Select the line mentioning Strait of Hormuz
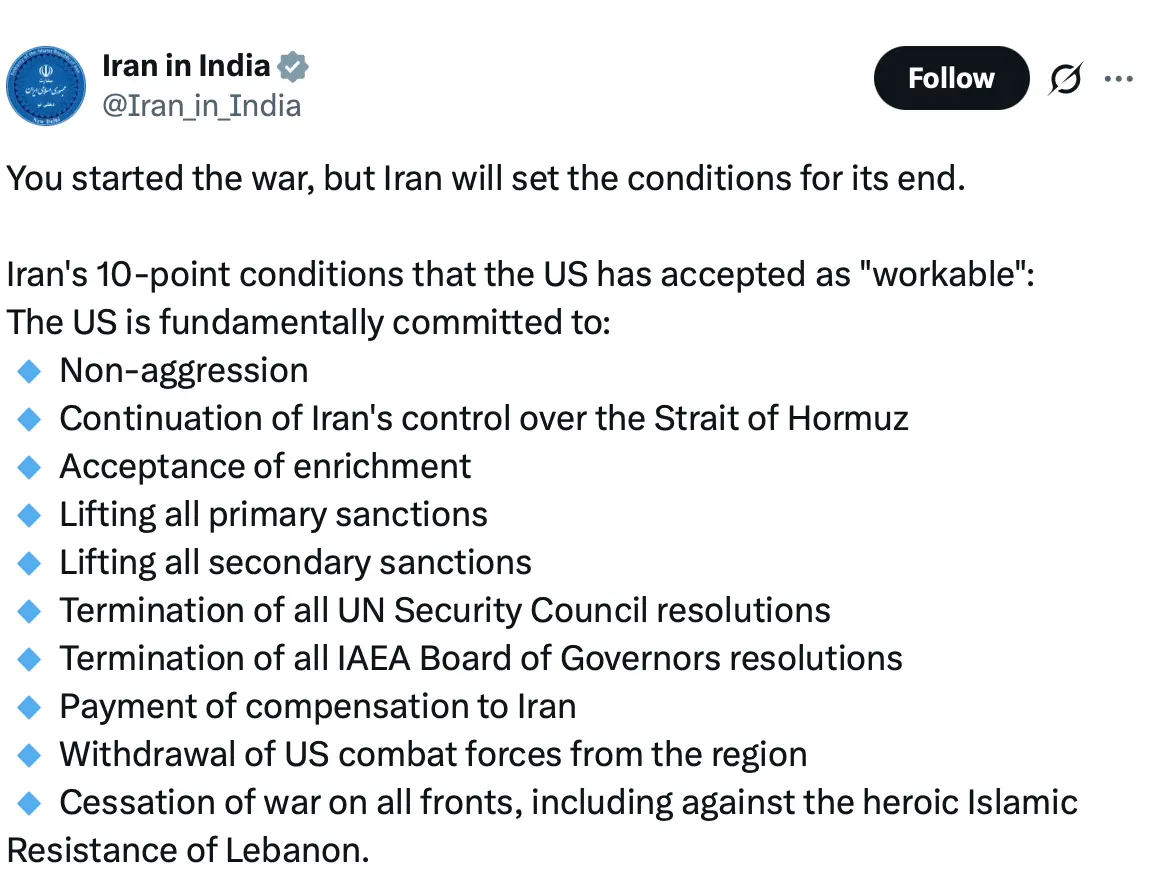Screen dimensions: 1158x878 pyautogui.click(x=483, y=418)
